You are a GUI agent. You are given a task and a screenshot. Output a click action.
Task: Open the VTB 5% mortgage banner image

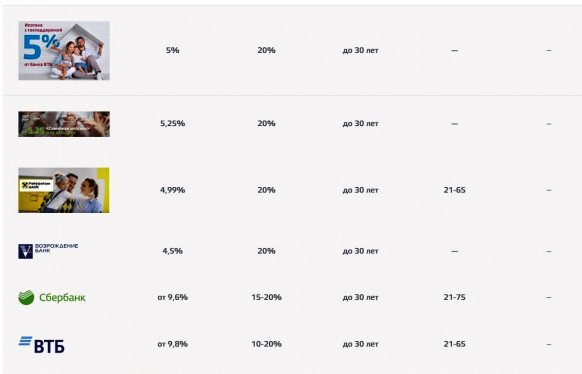coord(64,50)
